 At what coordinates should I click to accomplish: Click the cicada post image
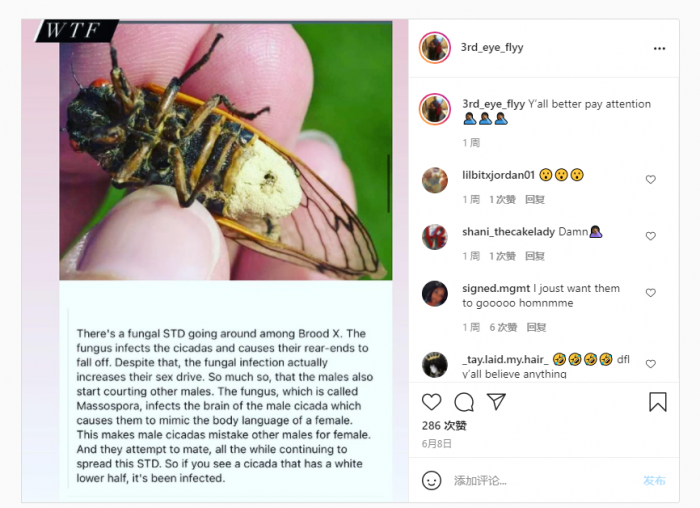click(x=226, y=150)
